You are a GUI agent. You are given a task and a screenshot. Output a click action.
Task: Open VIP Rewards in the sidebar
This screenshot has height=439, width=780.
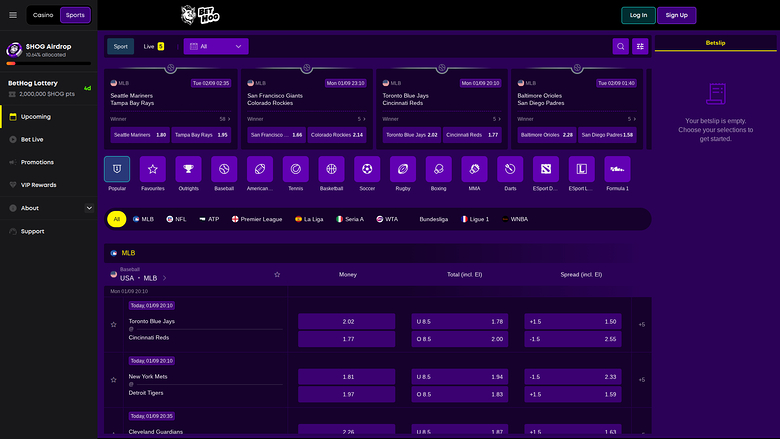coord(49,185)
